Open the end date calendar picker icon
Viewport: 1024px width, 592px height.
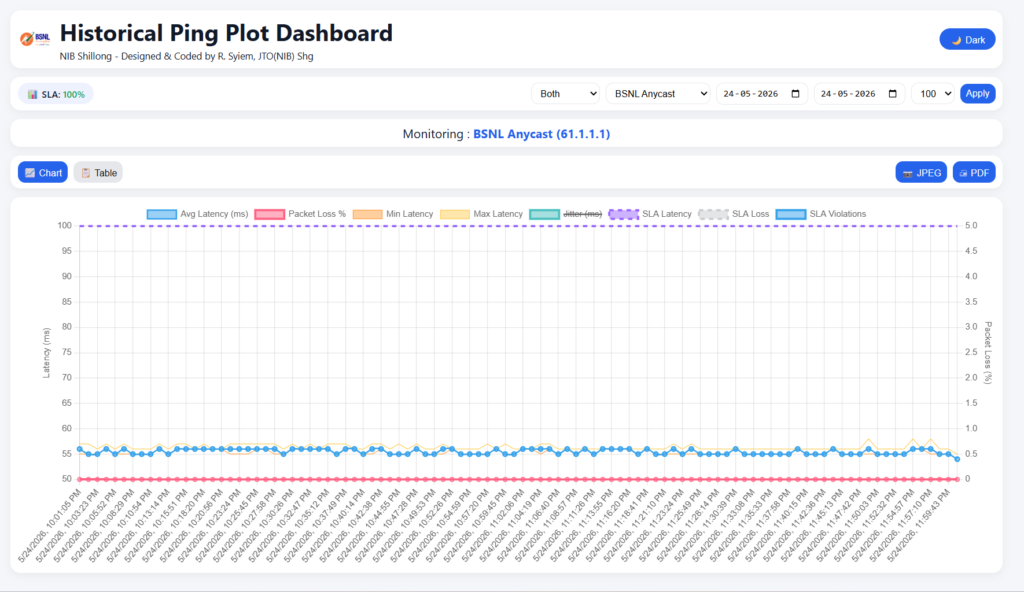tap(893, 93)
